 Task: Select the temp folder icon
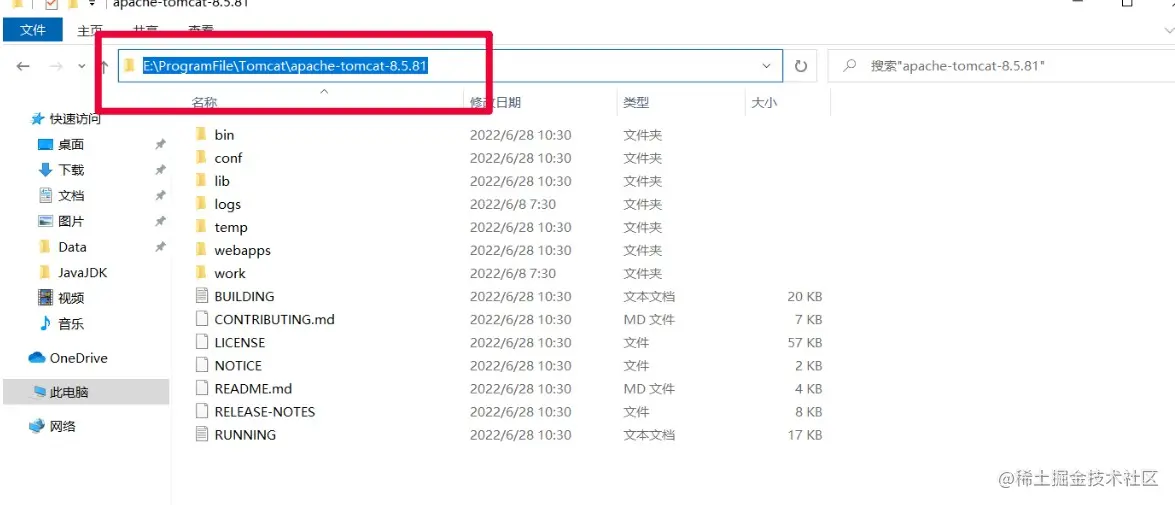(x=201, y=227)
